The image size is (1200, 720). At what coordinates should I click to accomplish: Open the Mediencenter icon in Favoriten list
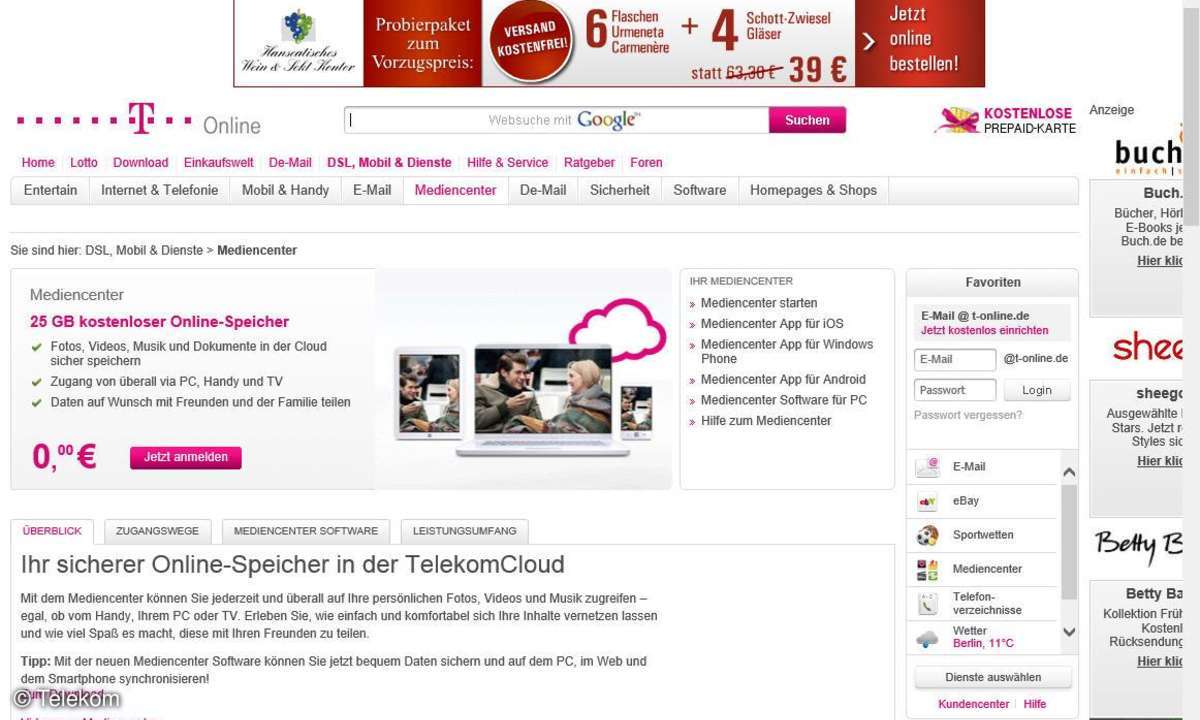928,569
